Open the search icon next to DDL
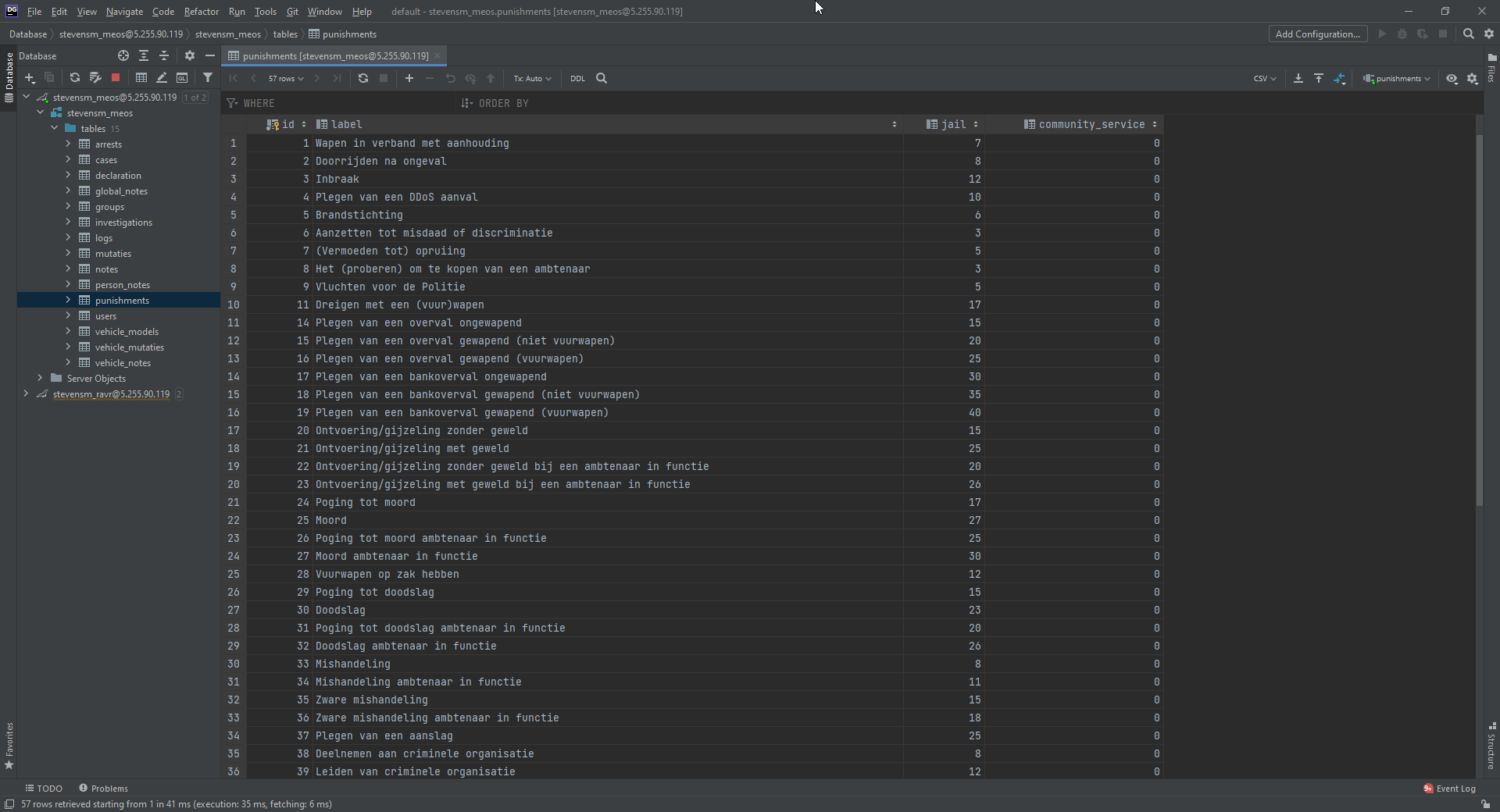 [602, 78]
